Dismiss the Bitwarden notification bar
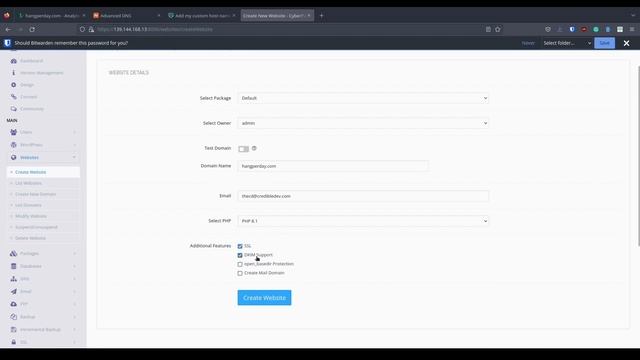Viewport: 640px width, 360px height. (x=626, y=43)
